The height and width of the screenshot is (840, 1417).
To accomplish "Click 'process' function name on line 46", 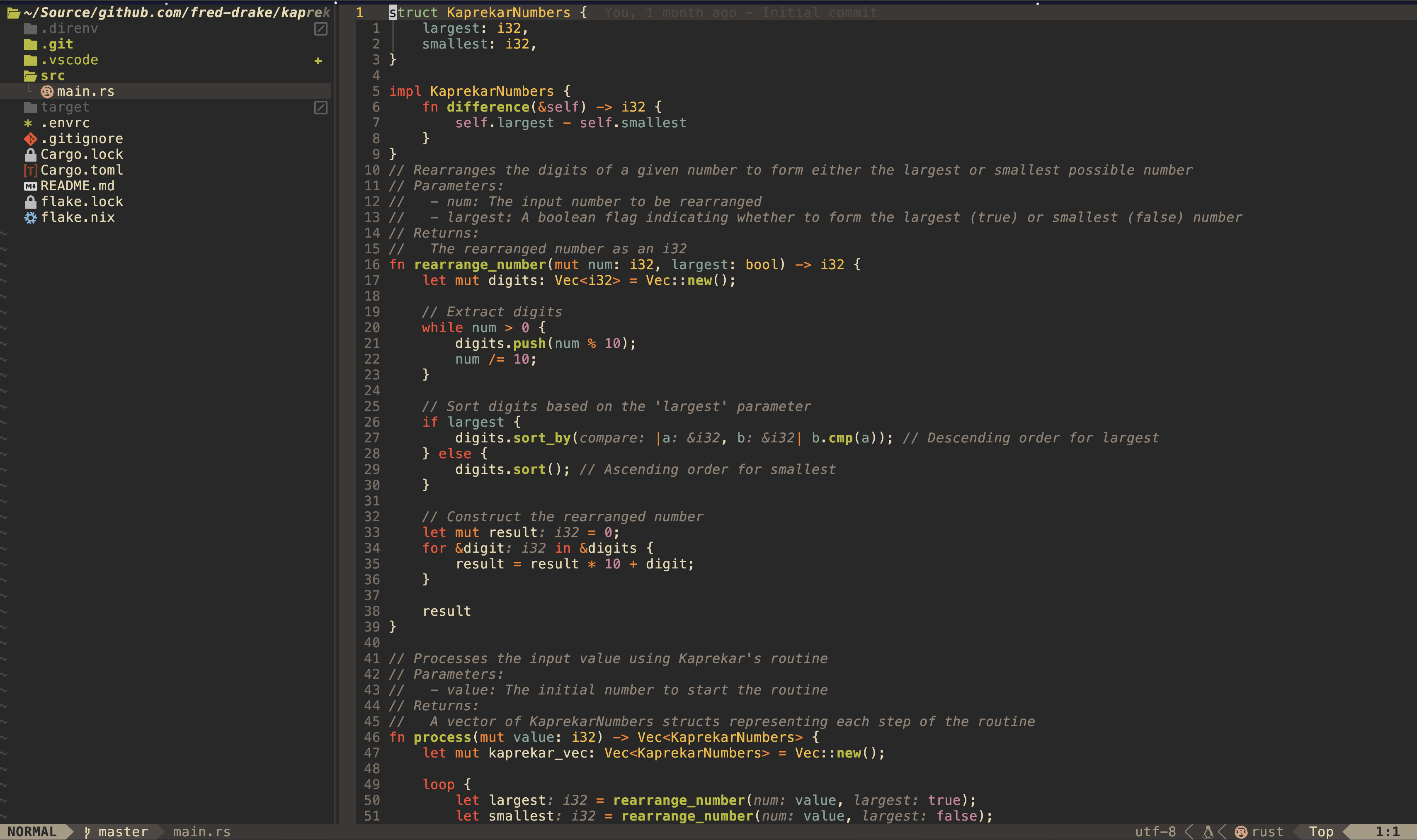I will coord(442,738).
